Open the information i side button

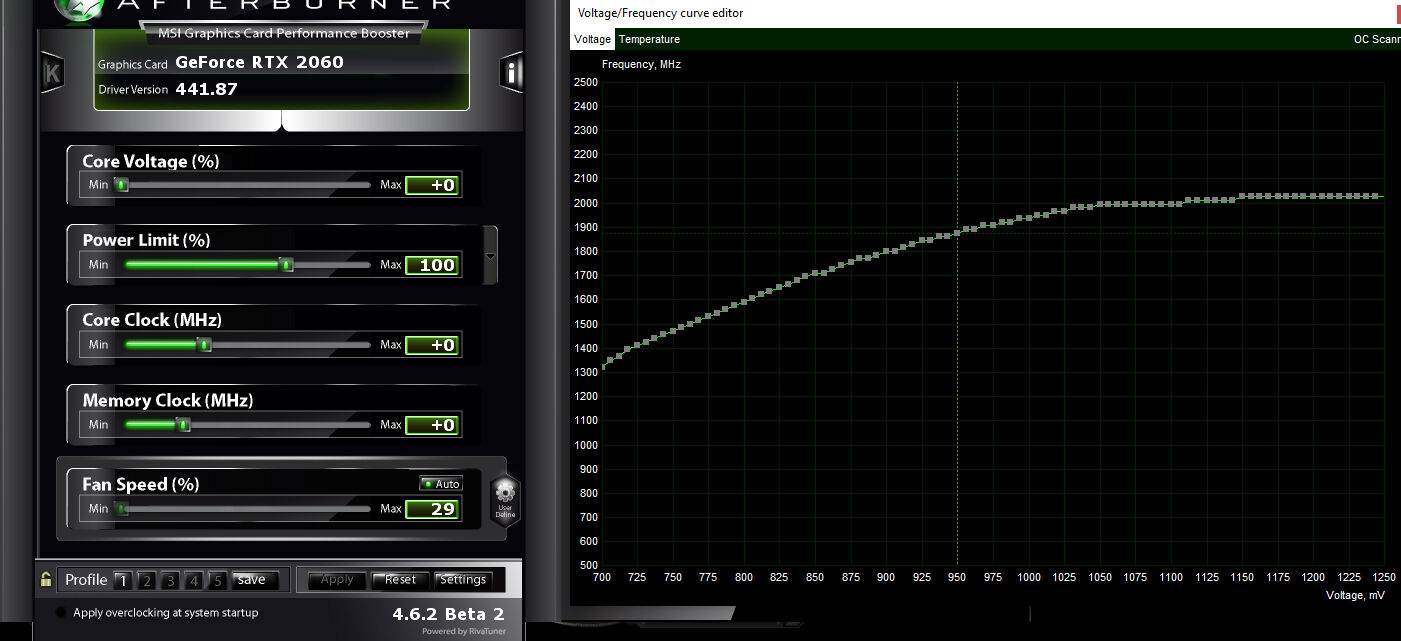point(511,73)
